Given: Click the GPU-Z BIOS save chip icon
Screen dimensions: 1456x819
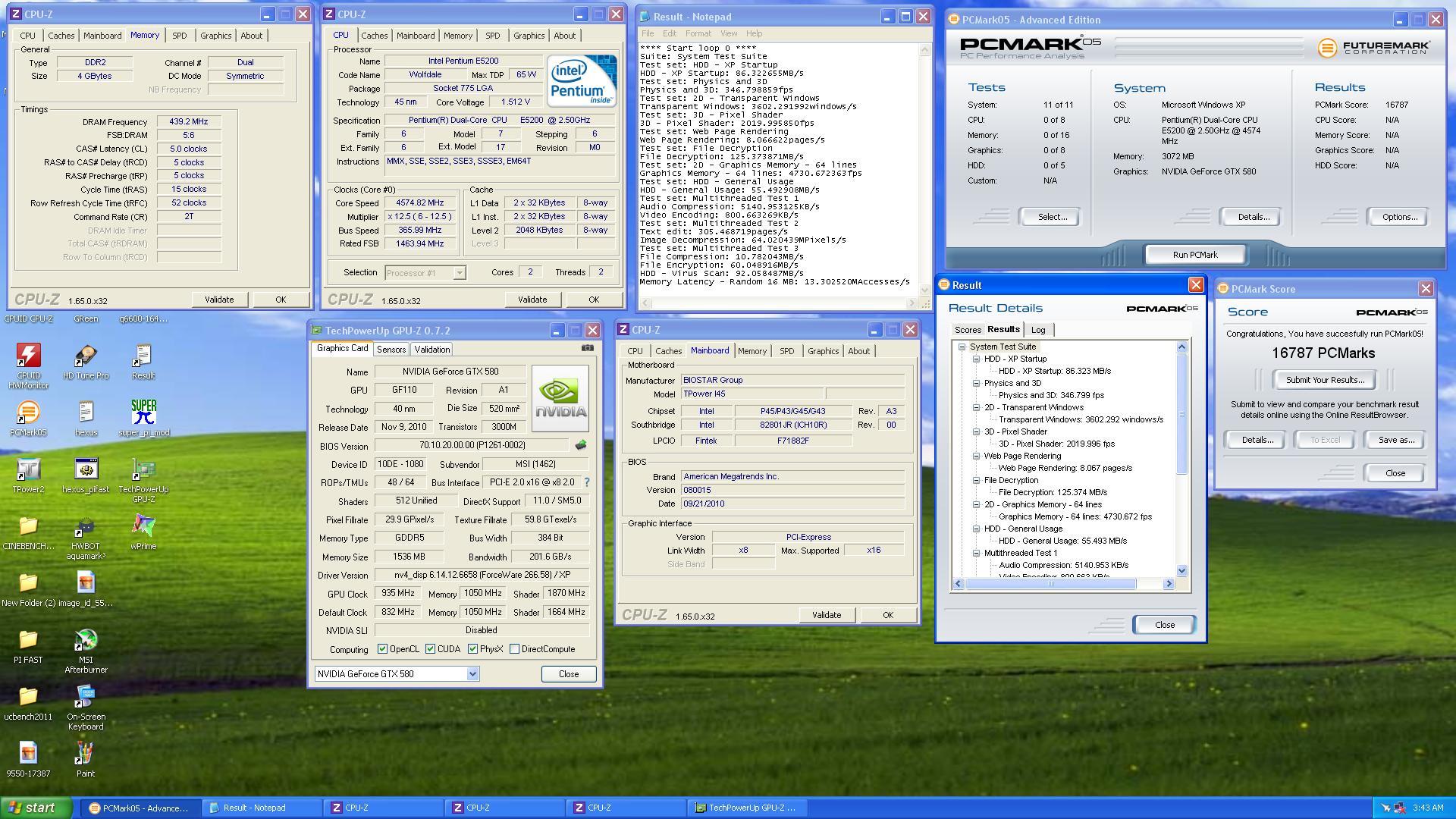Looking at the screenshot, I should (581, 445).
